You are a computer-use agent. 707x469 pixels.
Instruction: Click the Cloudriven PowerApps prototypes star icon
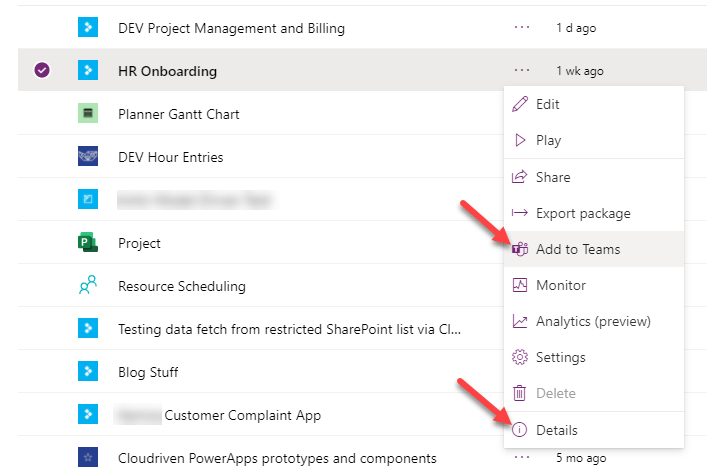pos(88,458)
